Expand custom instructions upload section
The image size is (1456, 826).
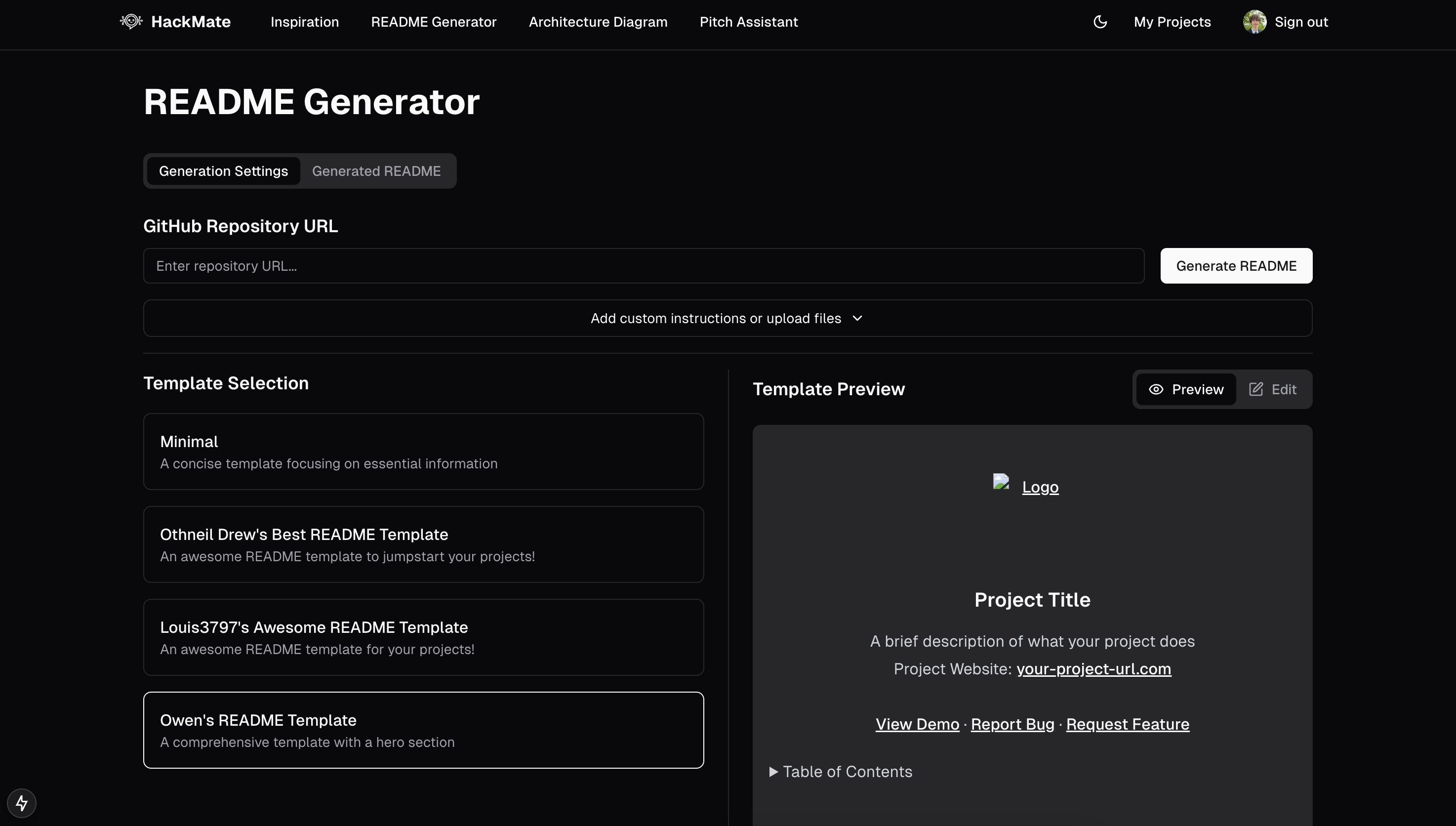click(x=728, y=317)
